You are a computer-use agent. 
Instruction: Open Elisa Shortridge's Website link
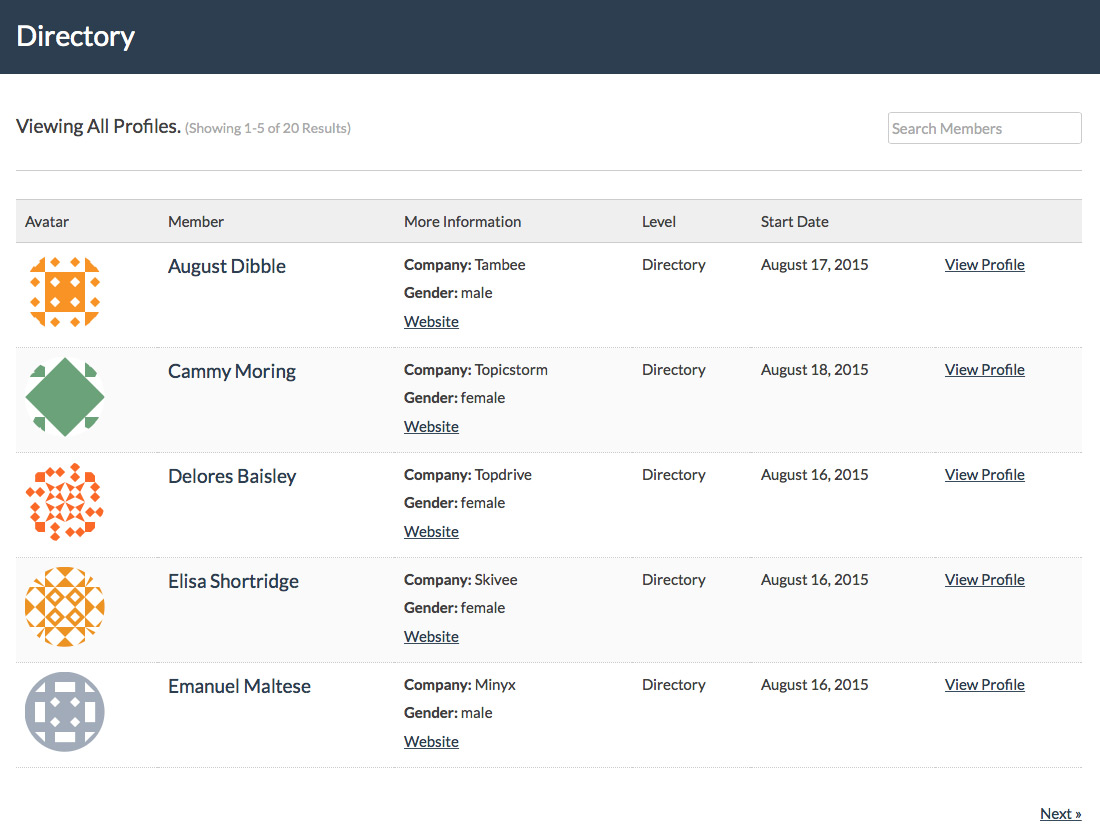click(431, 636)
